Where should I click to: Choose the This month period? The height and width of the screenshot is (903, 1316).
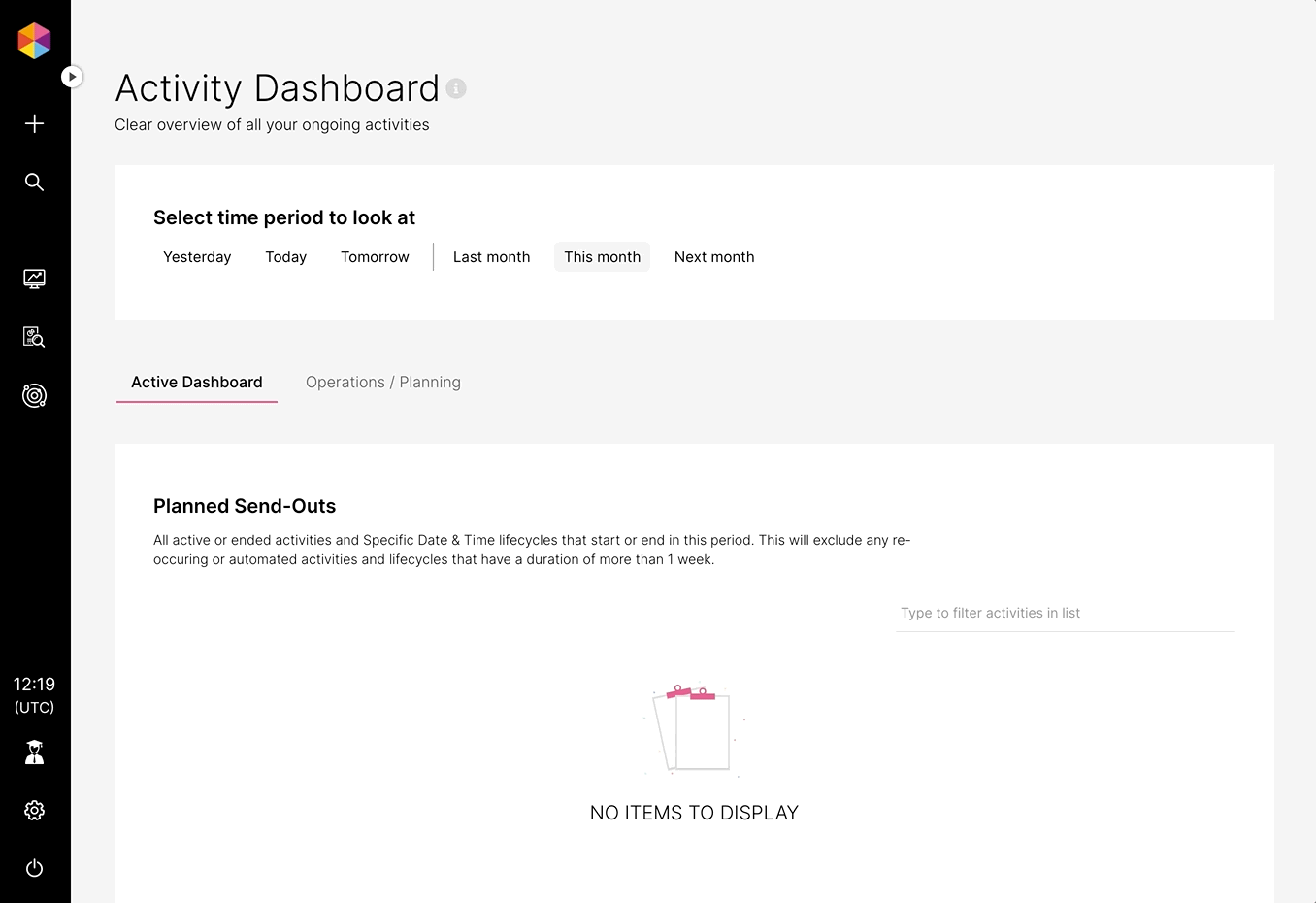[602, 257]
